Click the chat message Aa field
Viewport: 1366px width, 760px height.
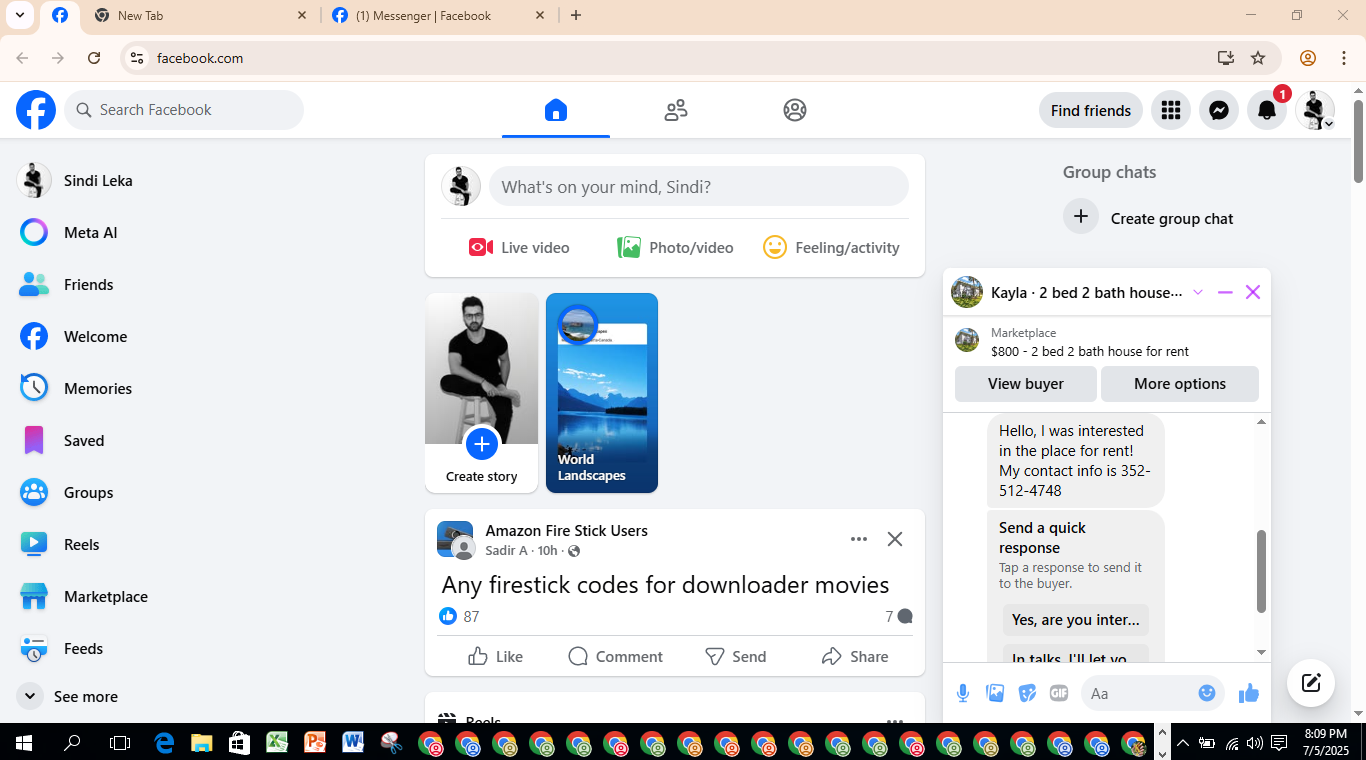pyautogui.click(x=1139, y=693)
